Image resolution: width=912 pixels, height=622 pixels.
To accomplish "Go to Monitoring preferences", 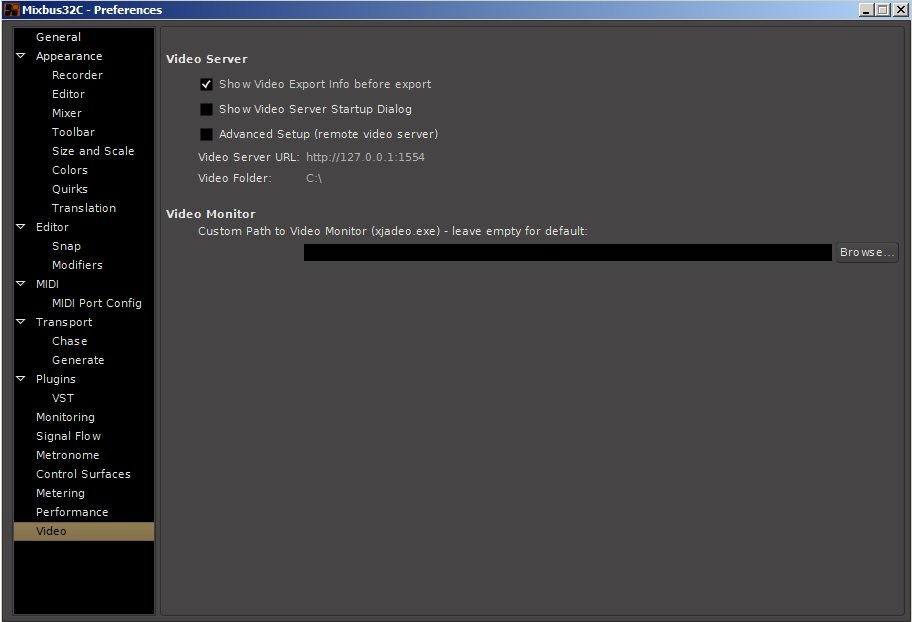I will [x=65, y=417].
